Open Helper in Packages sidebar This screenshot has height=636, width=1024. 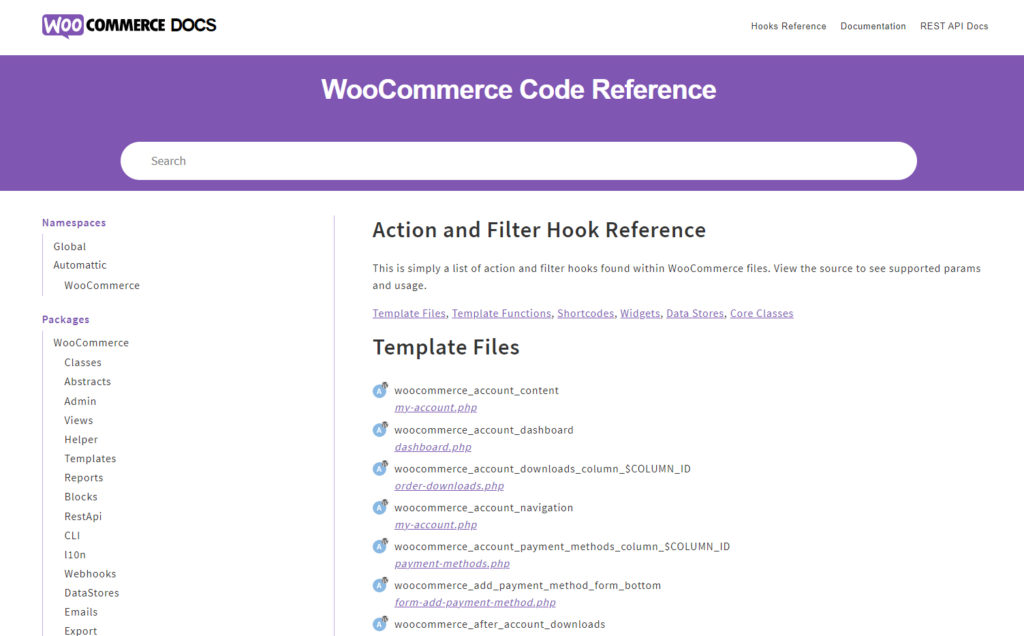point(81,440)
